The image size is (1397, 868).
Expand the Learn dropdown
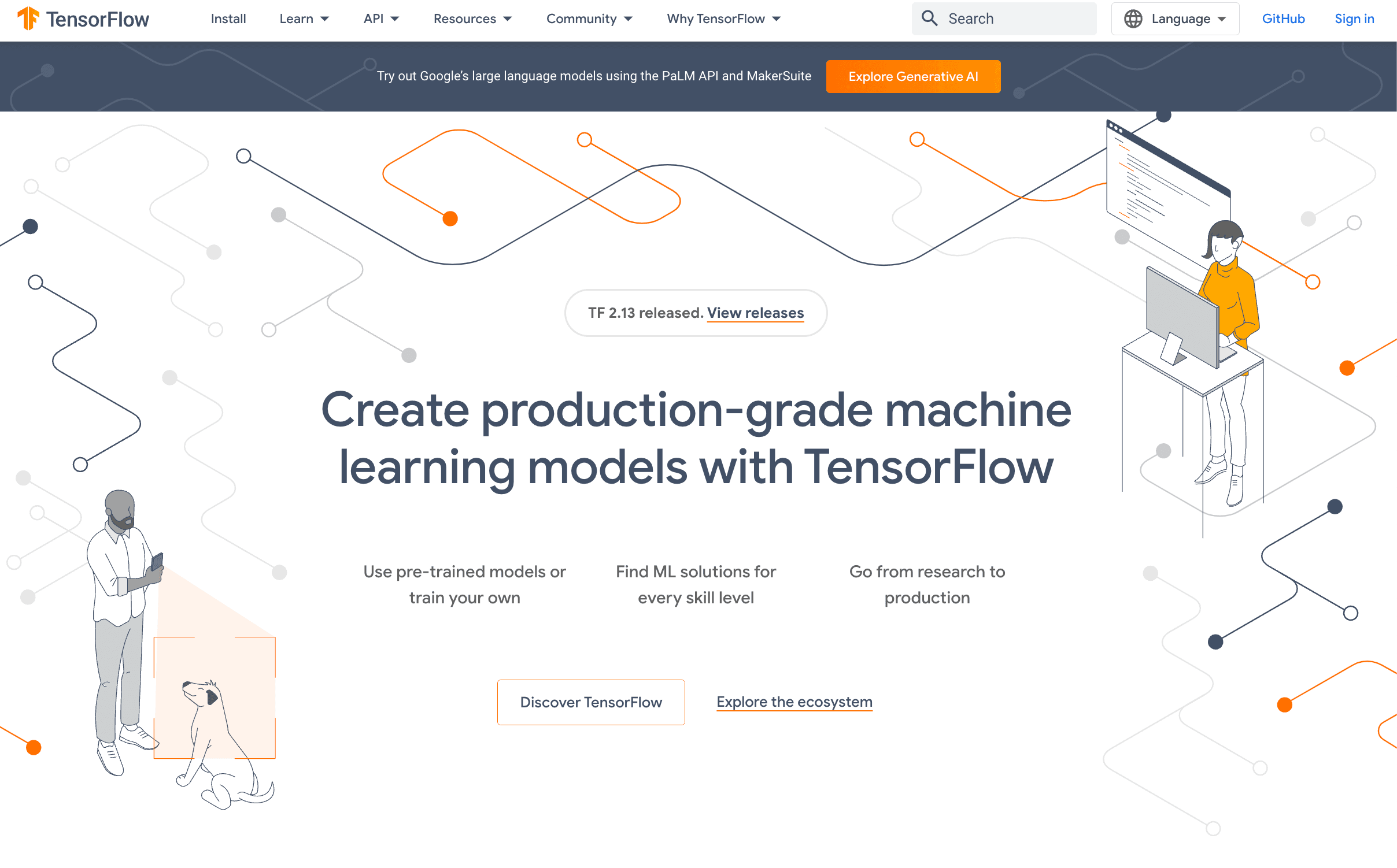point(304,18)
